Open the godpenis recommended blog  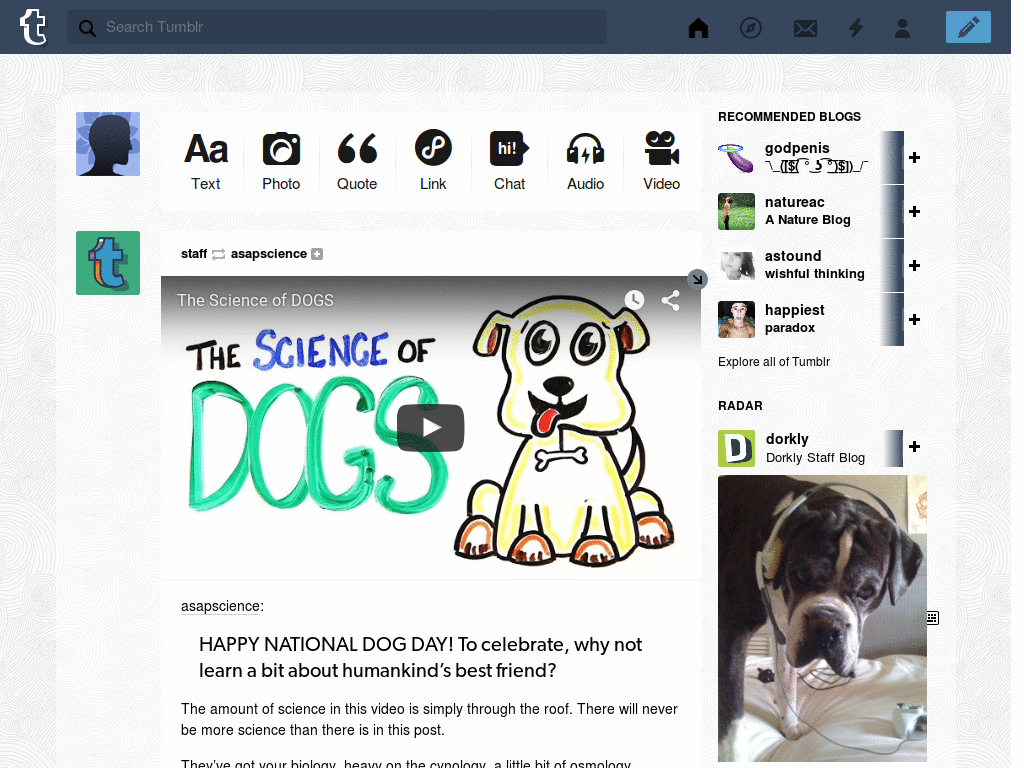point(797,148)
